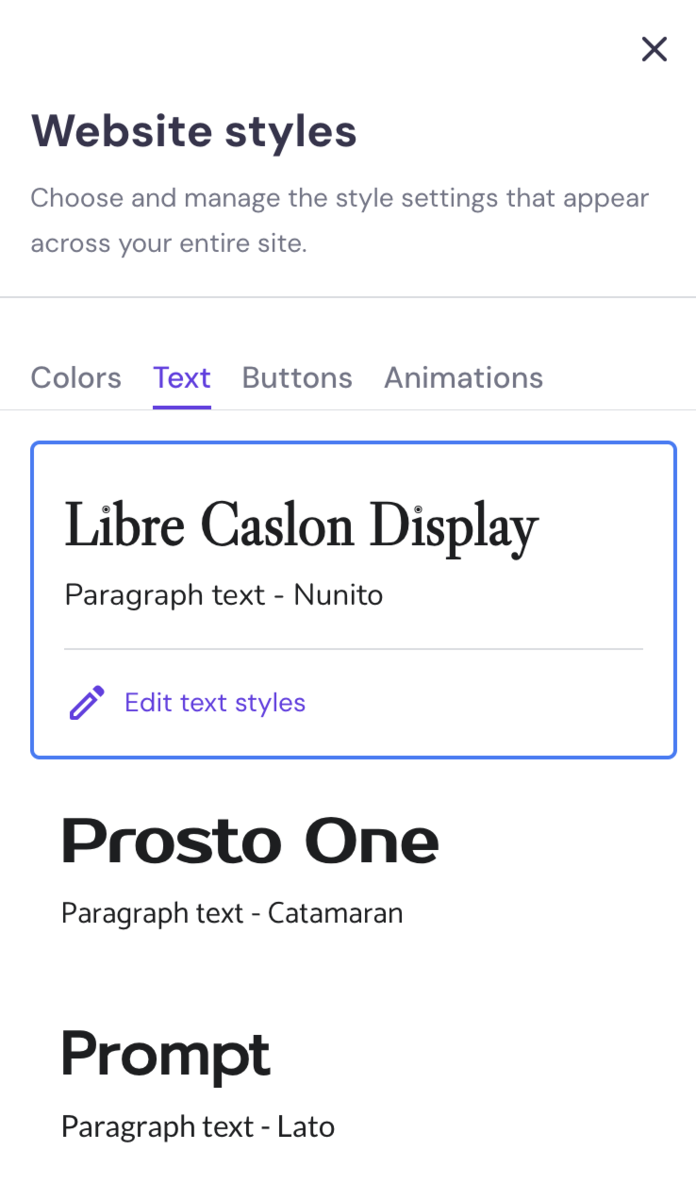Open the Buttons tab
Screen dimensions: 696x1200
pyautogui.click(x=297, y=377)
